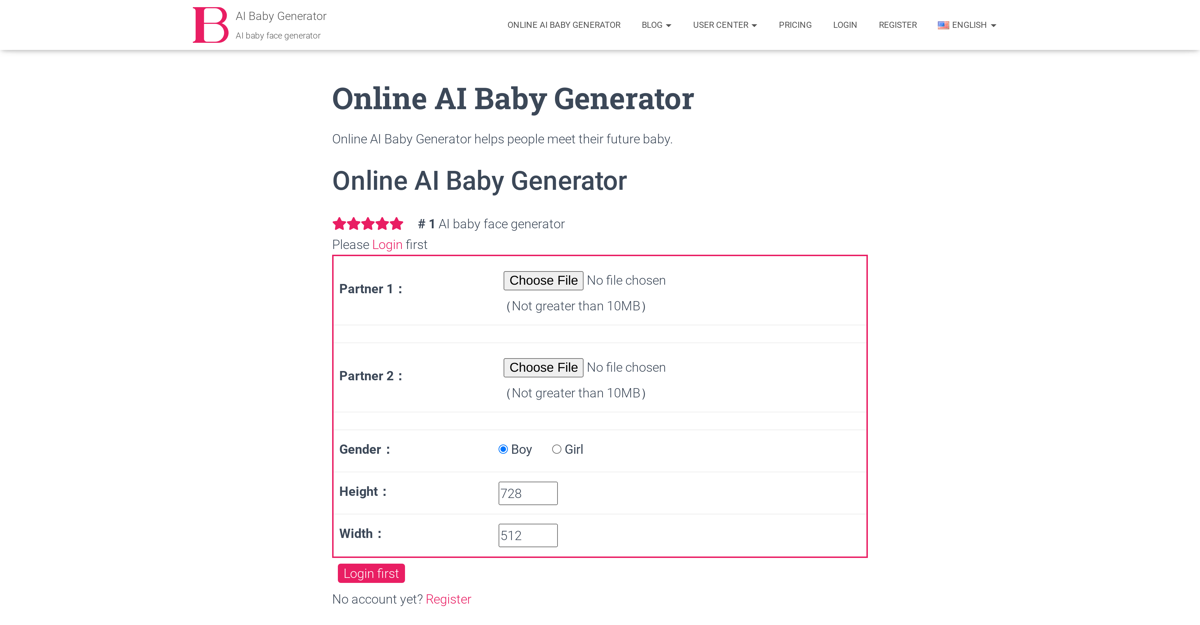
Task: Click Register in the navigation bar
Action: pos(897,25)
